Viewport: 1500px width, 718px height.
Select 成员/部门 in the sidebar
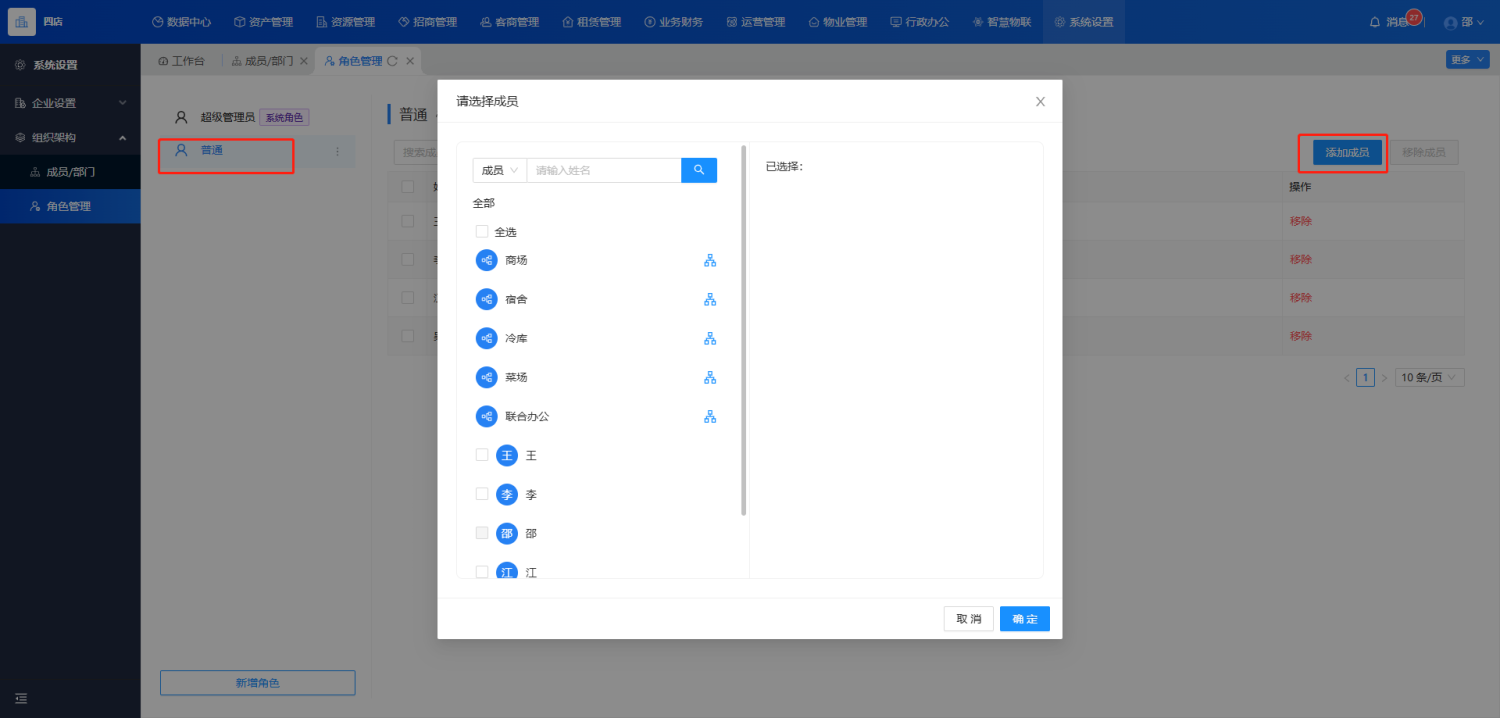[70, 172]
